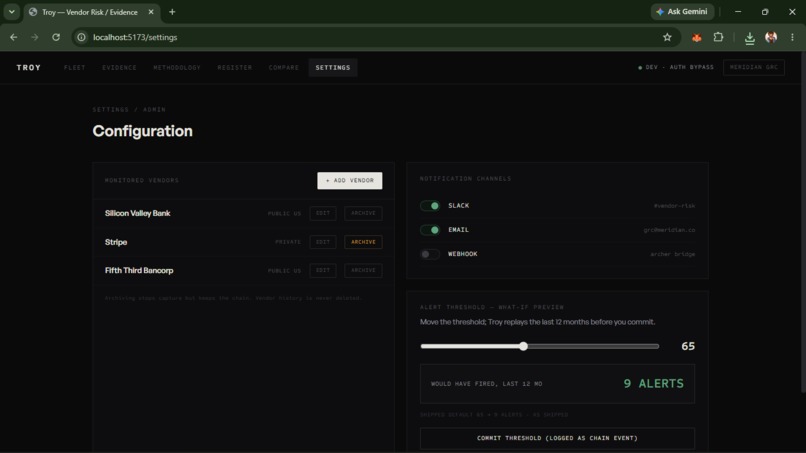
Task: Edit the Fifth Third Bancorp vendor
Action: click(x=323, y=270)
